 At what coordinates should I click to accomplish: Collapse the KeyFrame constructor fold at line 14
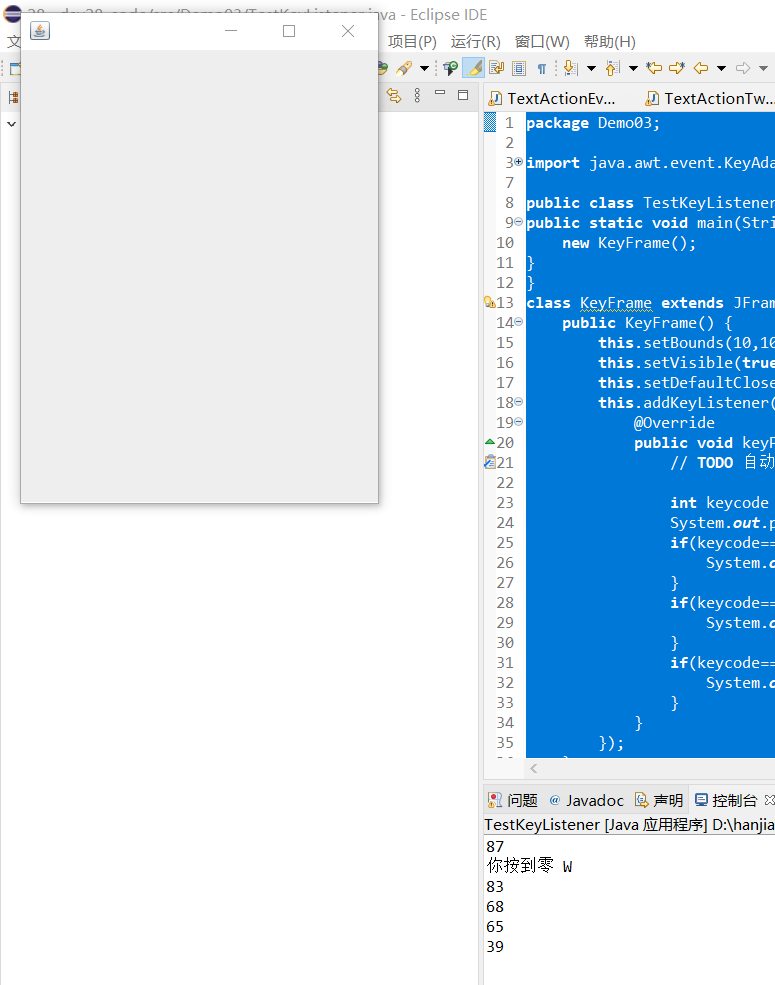pyautogui.click(x=518, y=322)
